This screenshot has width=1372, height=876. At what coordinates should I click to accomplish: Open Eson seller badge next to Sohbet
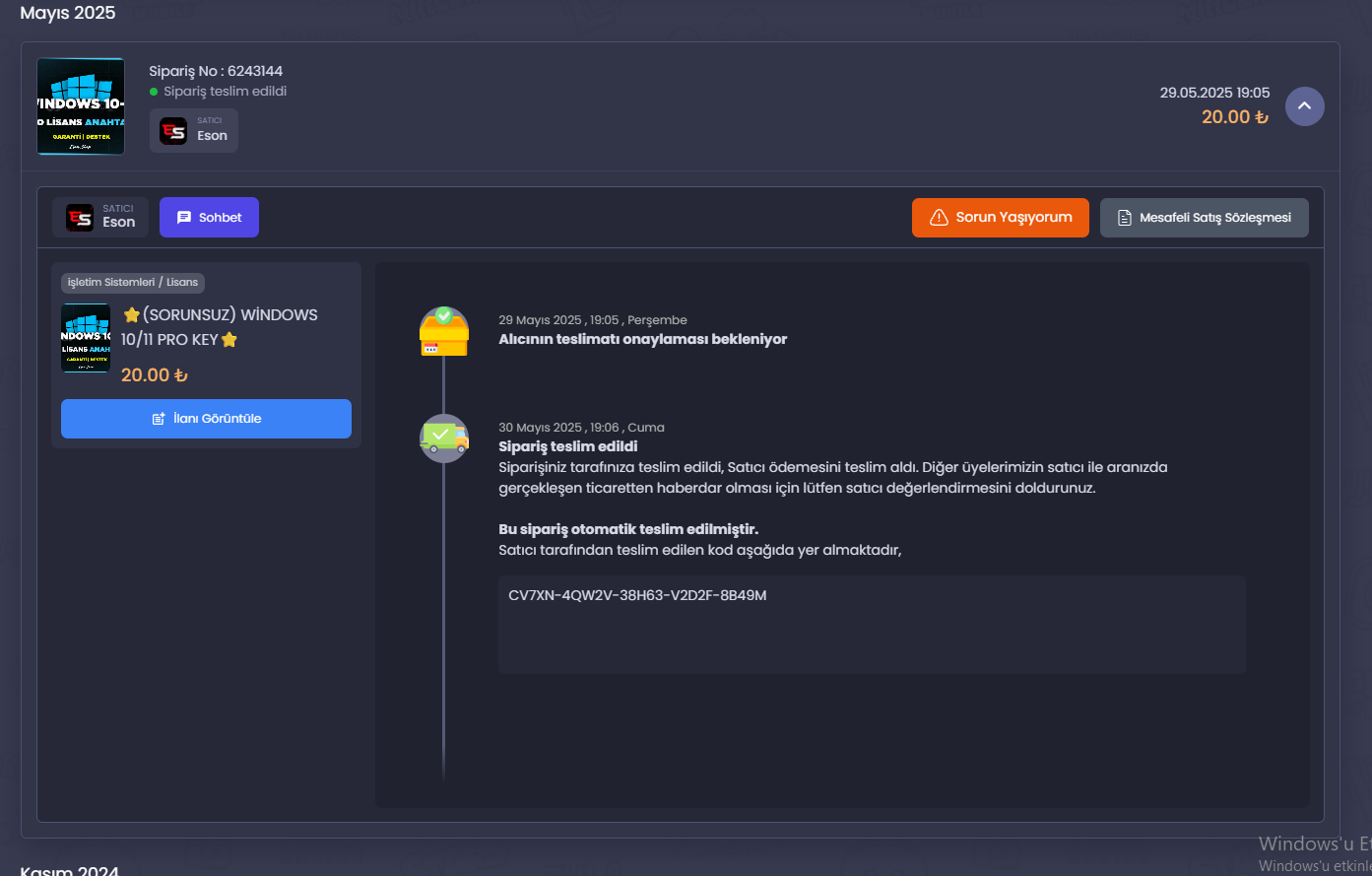point(100,218)
